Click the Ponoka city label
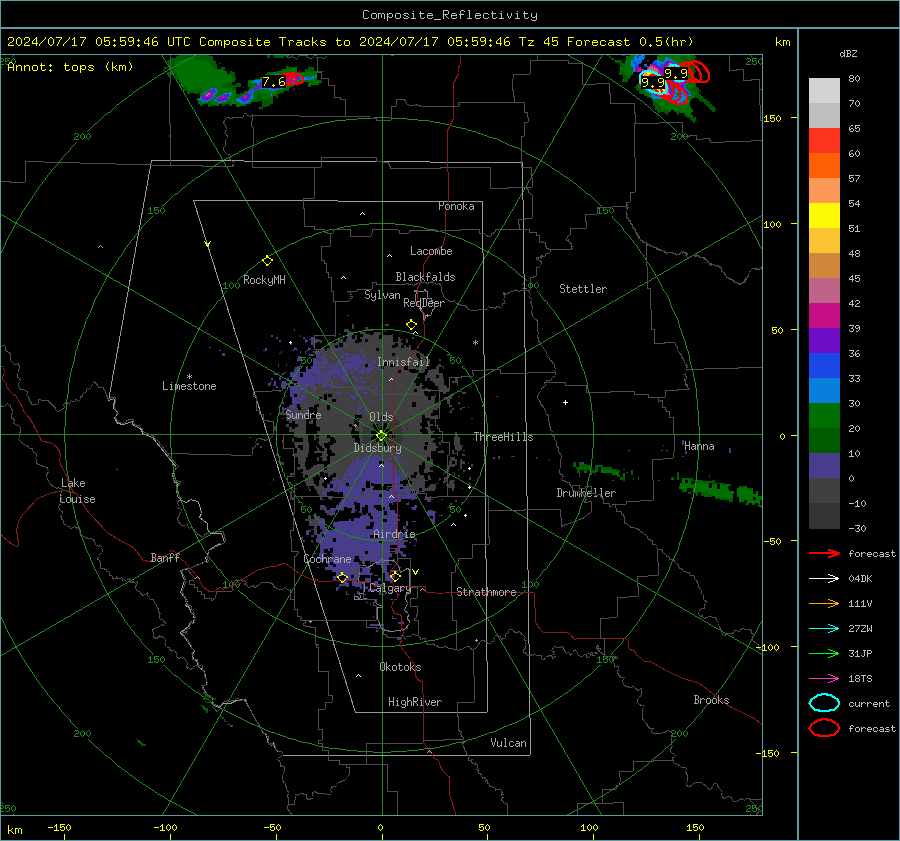This screenshot has width=900, height=841. [x=456, y=206]
